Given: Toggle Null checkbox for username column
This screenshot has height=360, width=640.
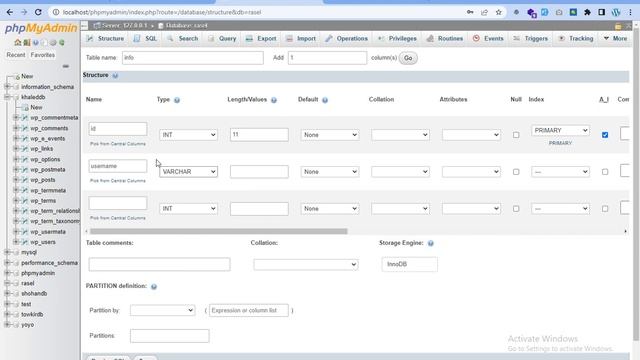Looking at the screenshot, I should [516, 172].
